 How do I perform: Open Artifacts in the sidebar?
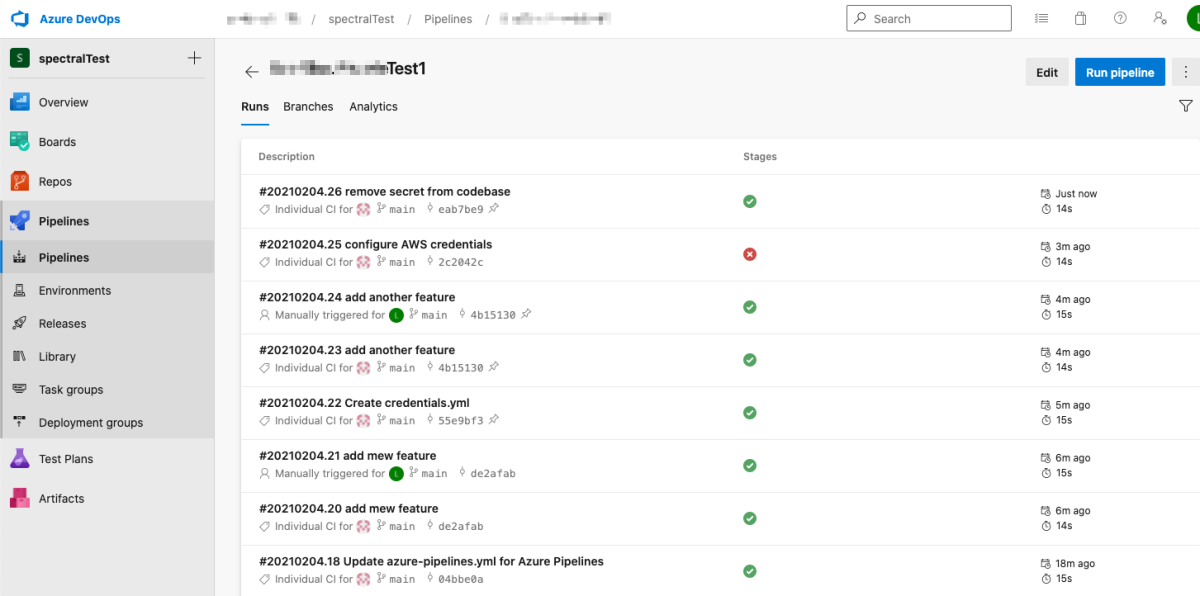[107, 499]
